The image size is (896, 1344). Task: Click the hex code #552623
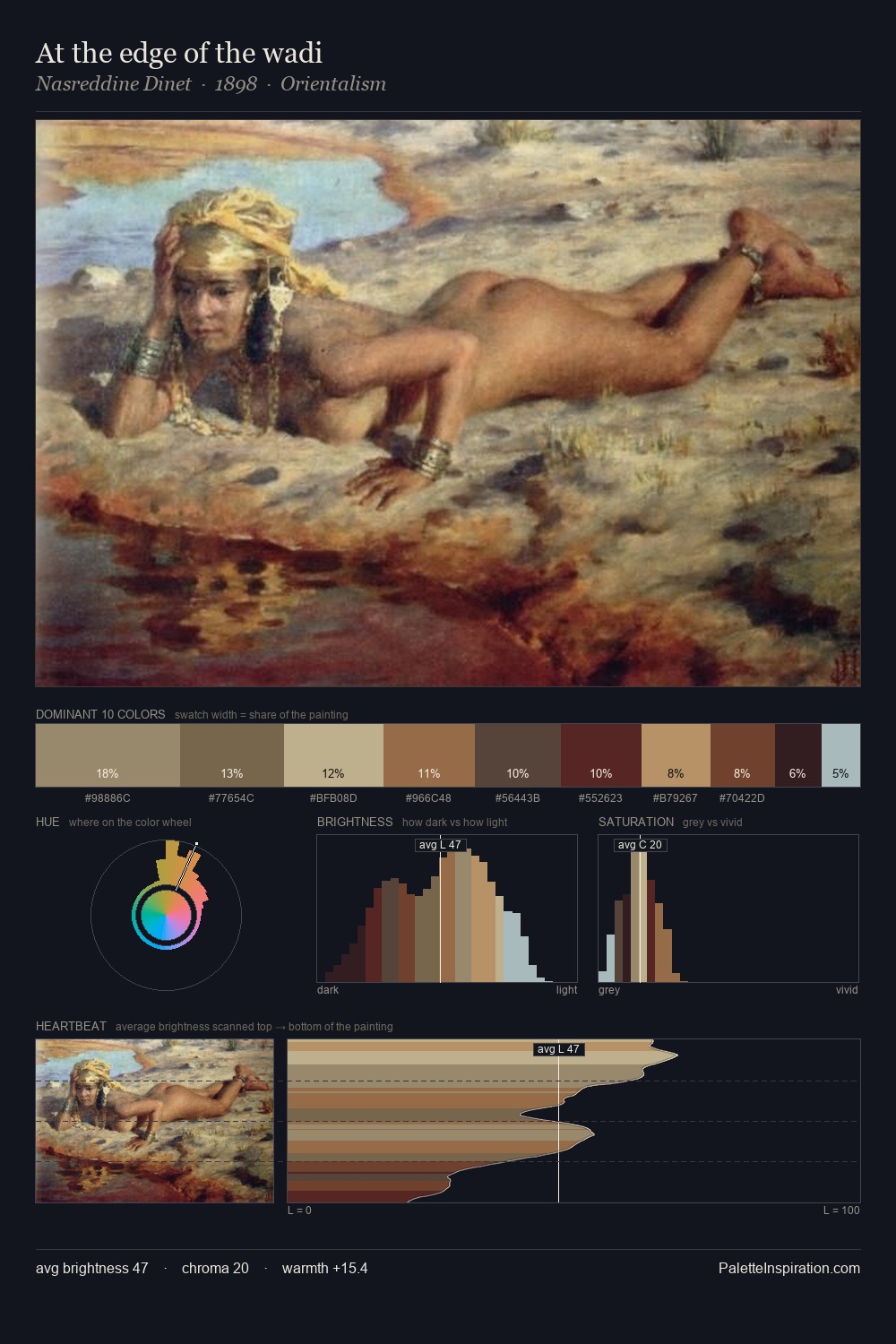click(600, 798)
